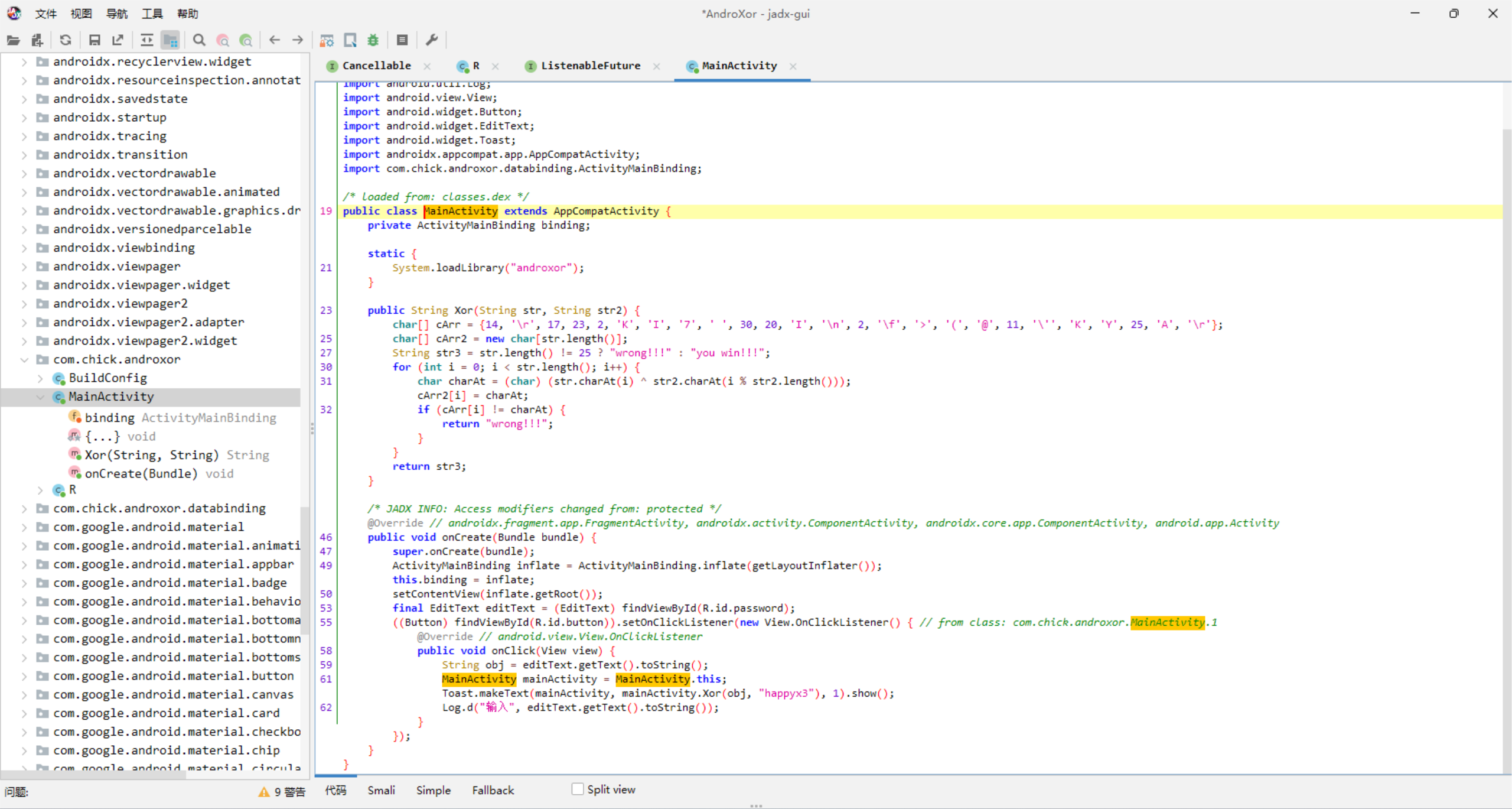Viewport: 1512px width, 809px height.
Task: Expand the androidx.viewpager2.adapter package
Action: (24, 322)
